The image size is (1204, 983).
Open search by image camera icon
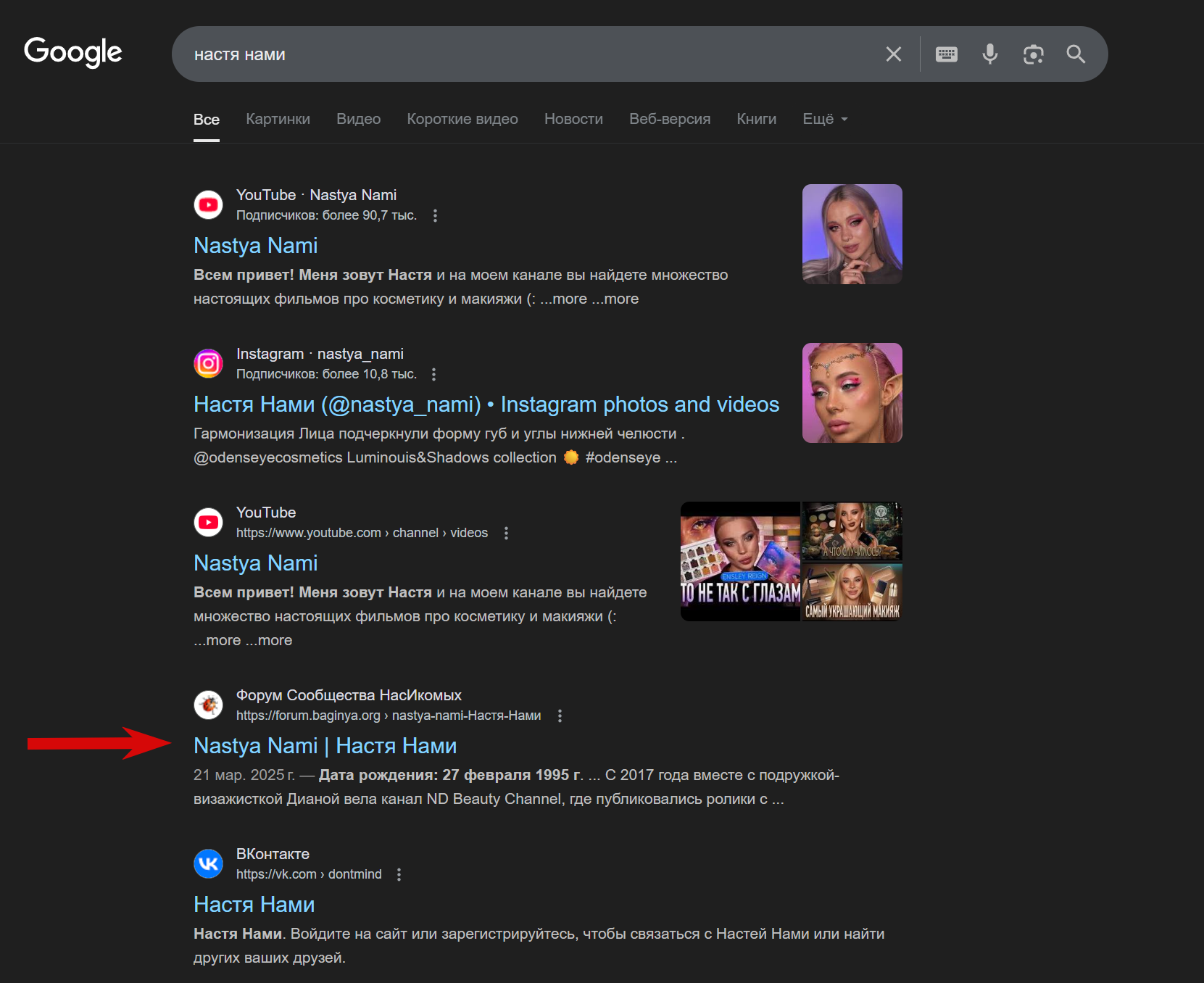[1033, 54]
